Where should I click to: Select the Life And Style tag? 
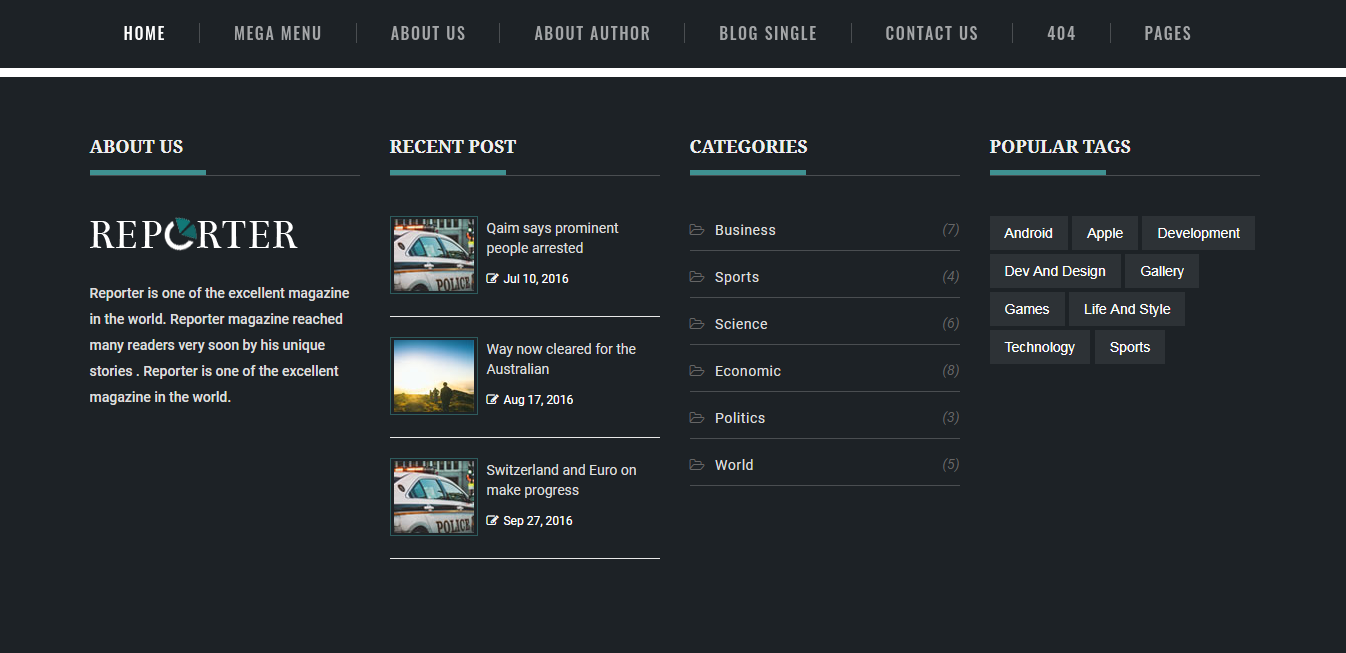click(1126, 309)
